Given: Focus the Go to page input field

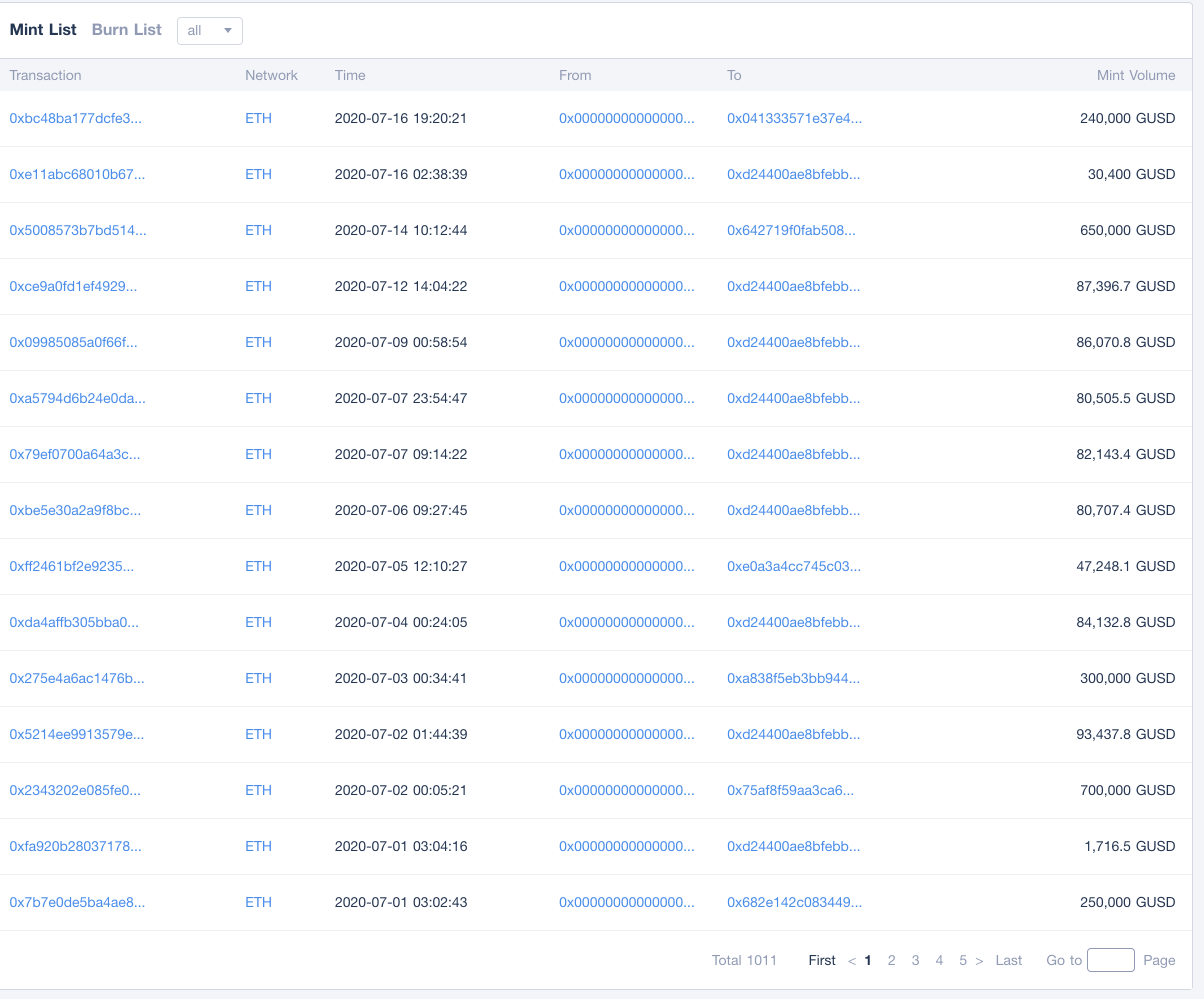Looking at the screenshot, I should click(x=1110, y=960).
